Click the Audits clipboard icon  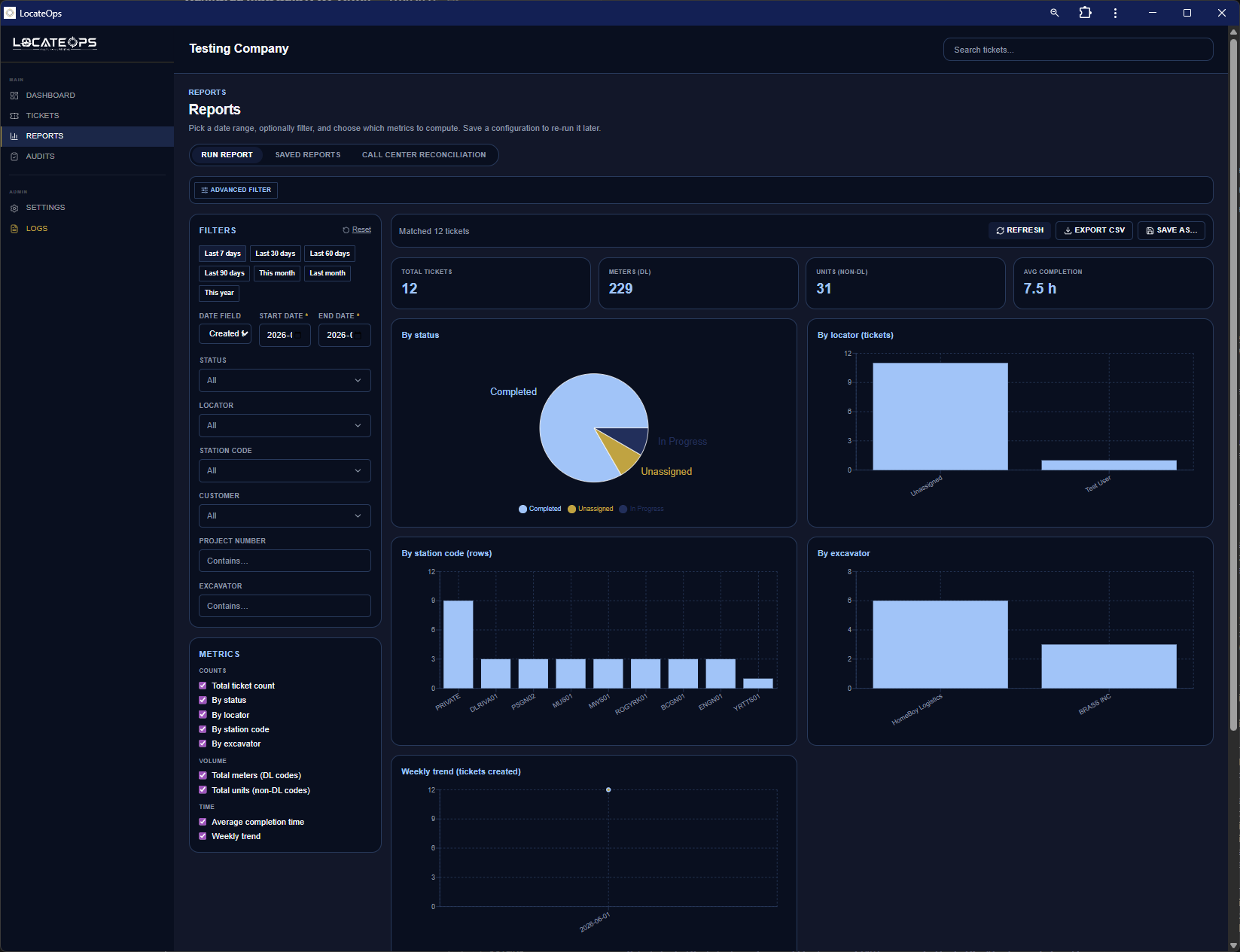tap(14, 157)
